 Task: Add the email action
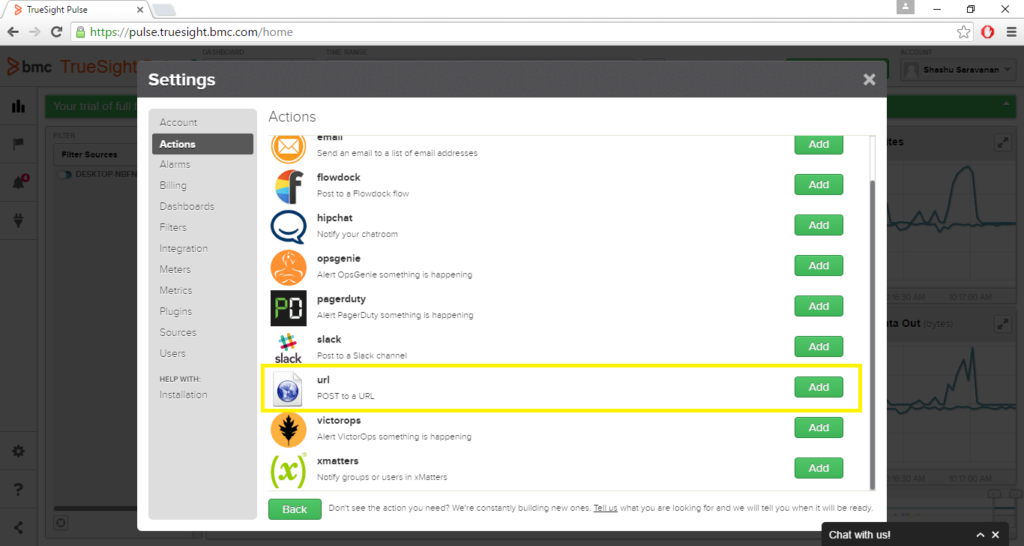(818, 144)
